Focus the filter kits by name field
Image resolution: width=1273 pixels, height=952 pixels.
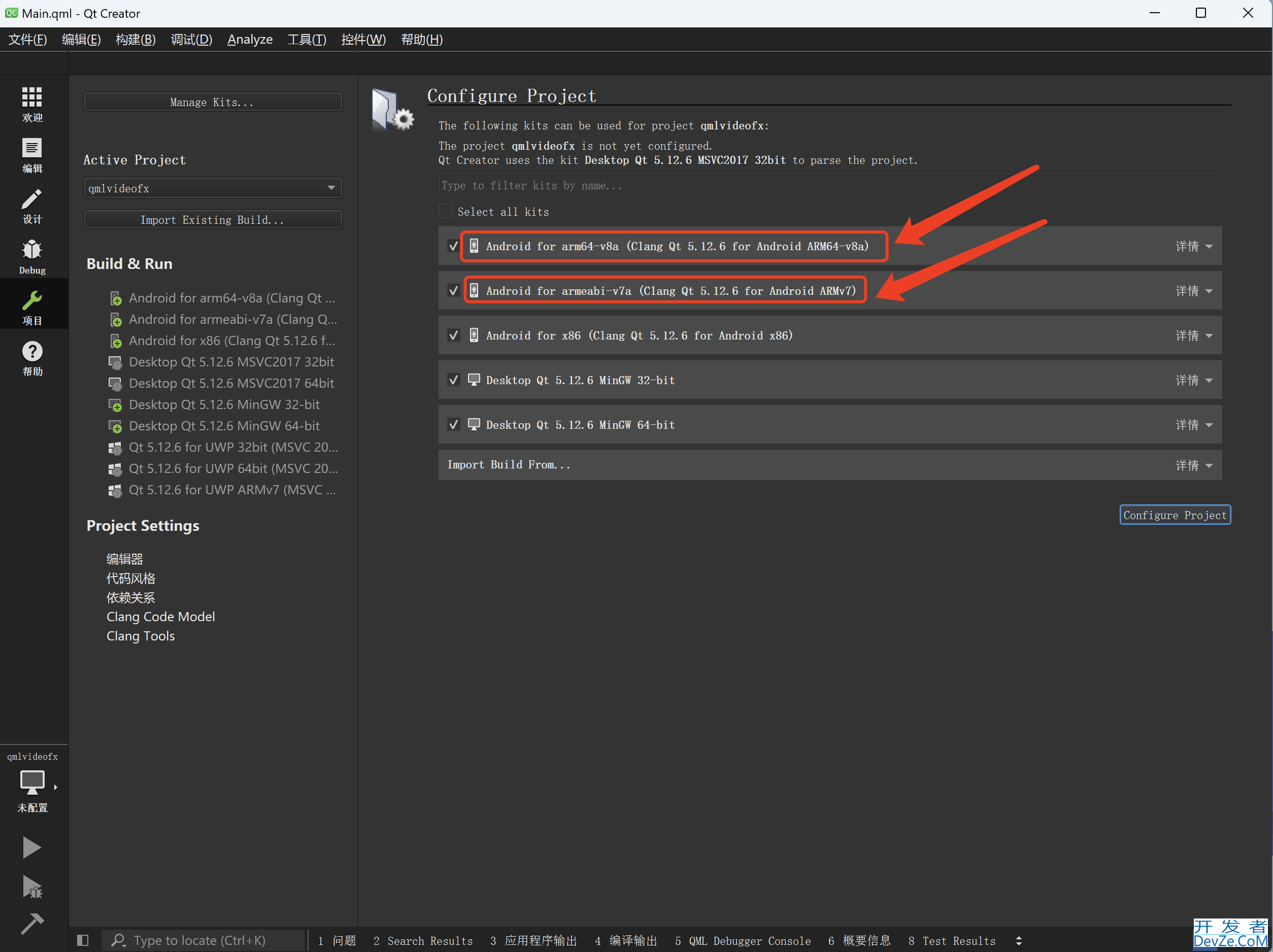pos(829,185)
